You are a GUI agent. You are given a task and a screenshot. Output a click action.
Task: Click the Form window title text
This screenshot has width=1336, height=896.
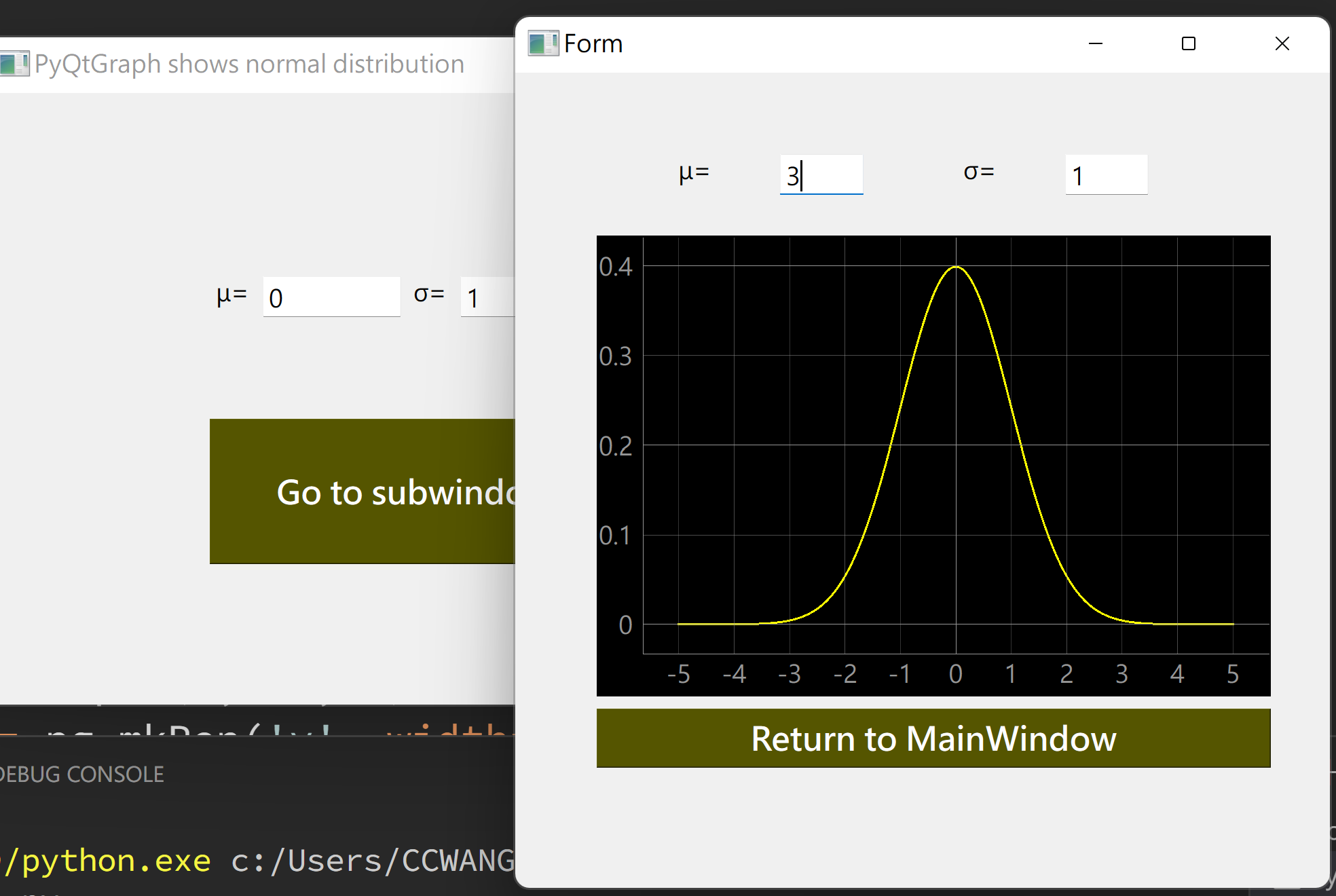tap(593, 44)
